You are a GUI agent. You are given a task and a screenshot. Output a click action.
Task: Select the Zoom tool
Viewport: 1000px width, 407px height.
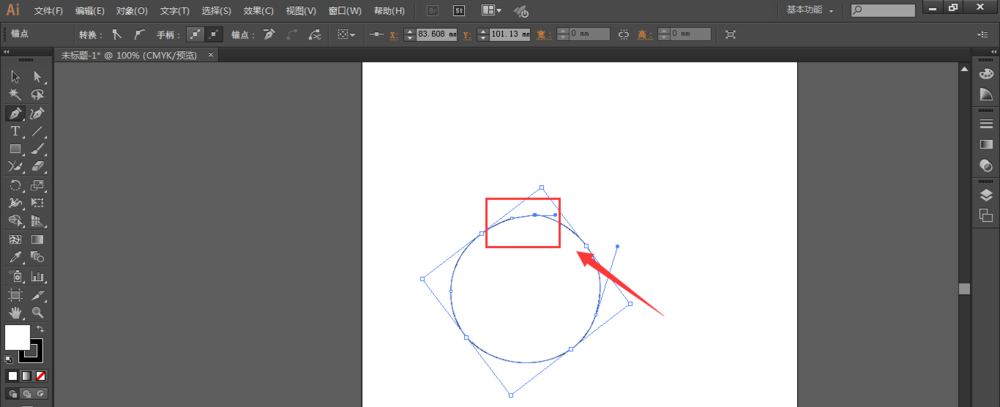[x=38, y=313]
